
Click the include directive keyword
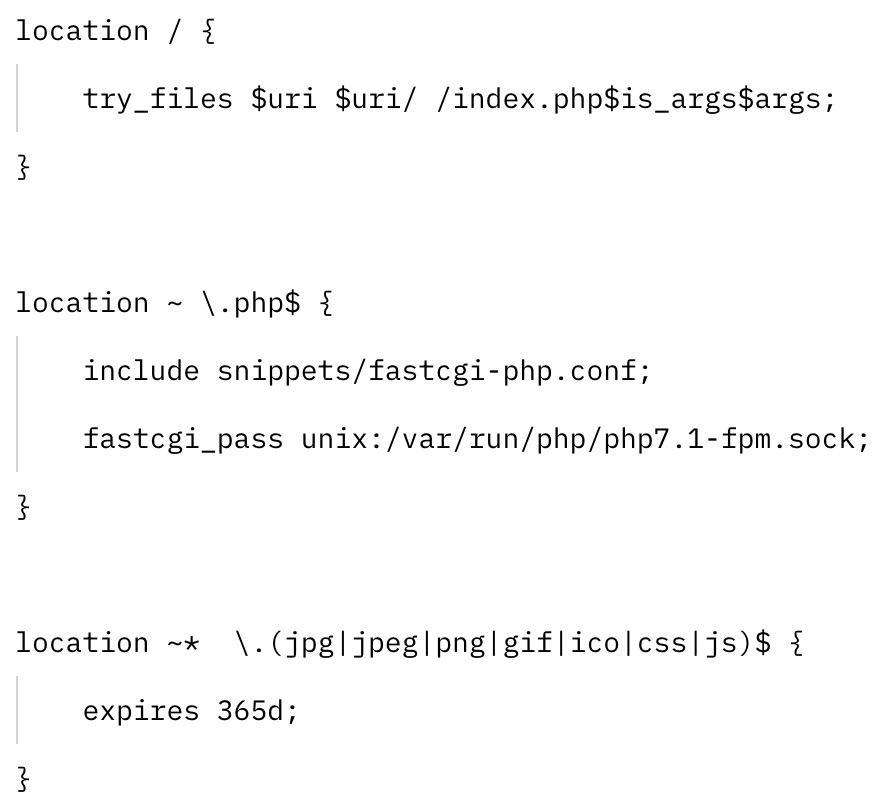(141, 371)
